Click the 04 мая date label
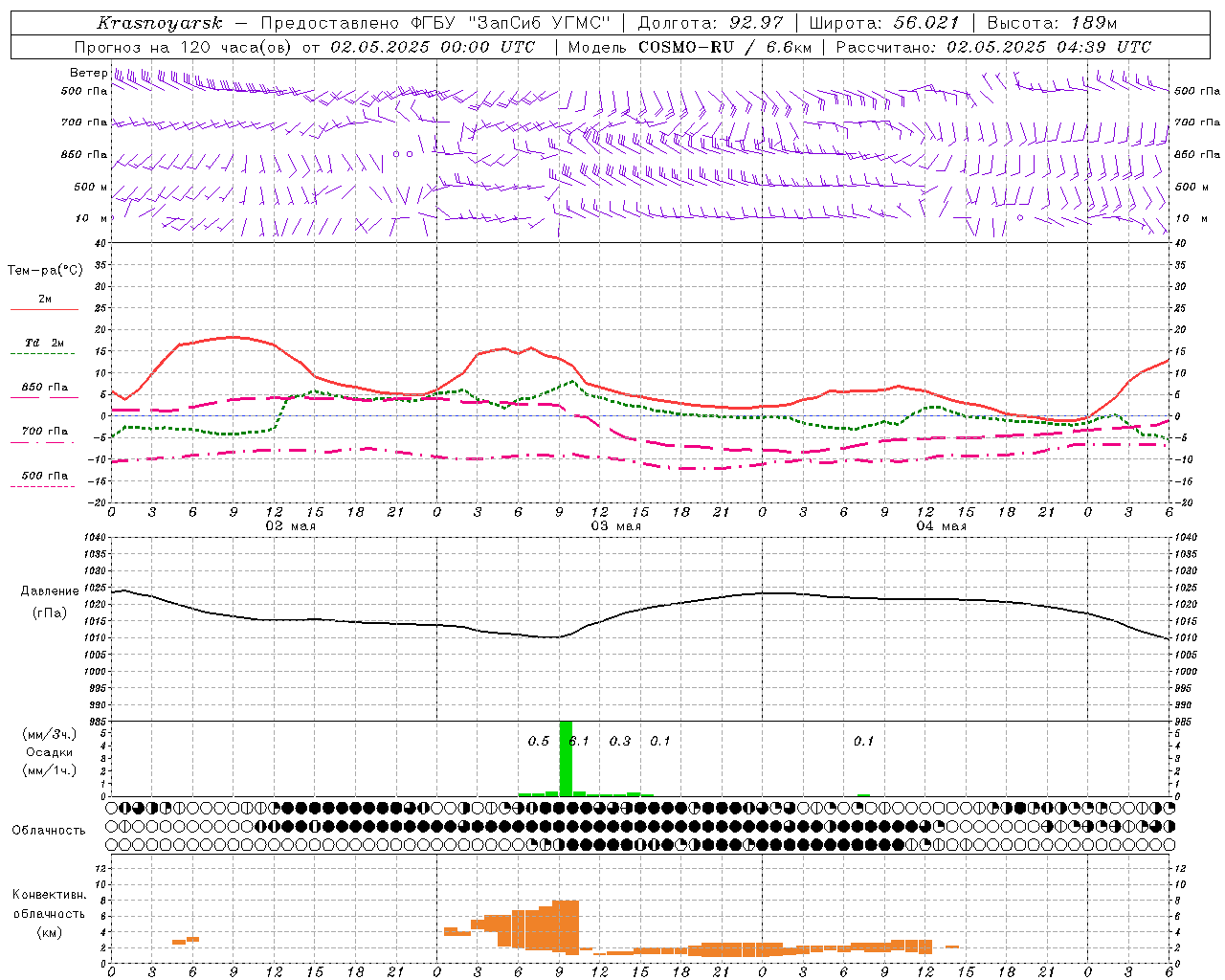Viewport: 1225px width, 980px height. coord(941,526)
